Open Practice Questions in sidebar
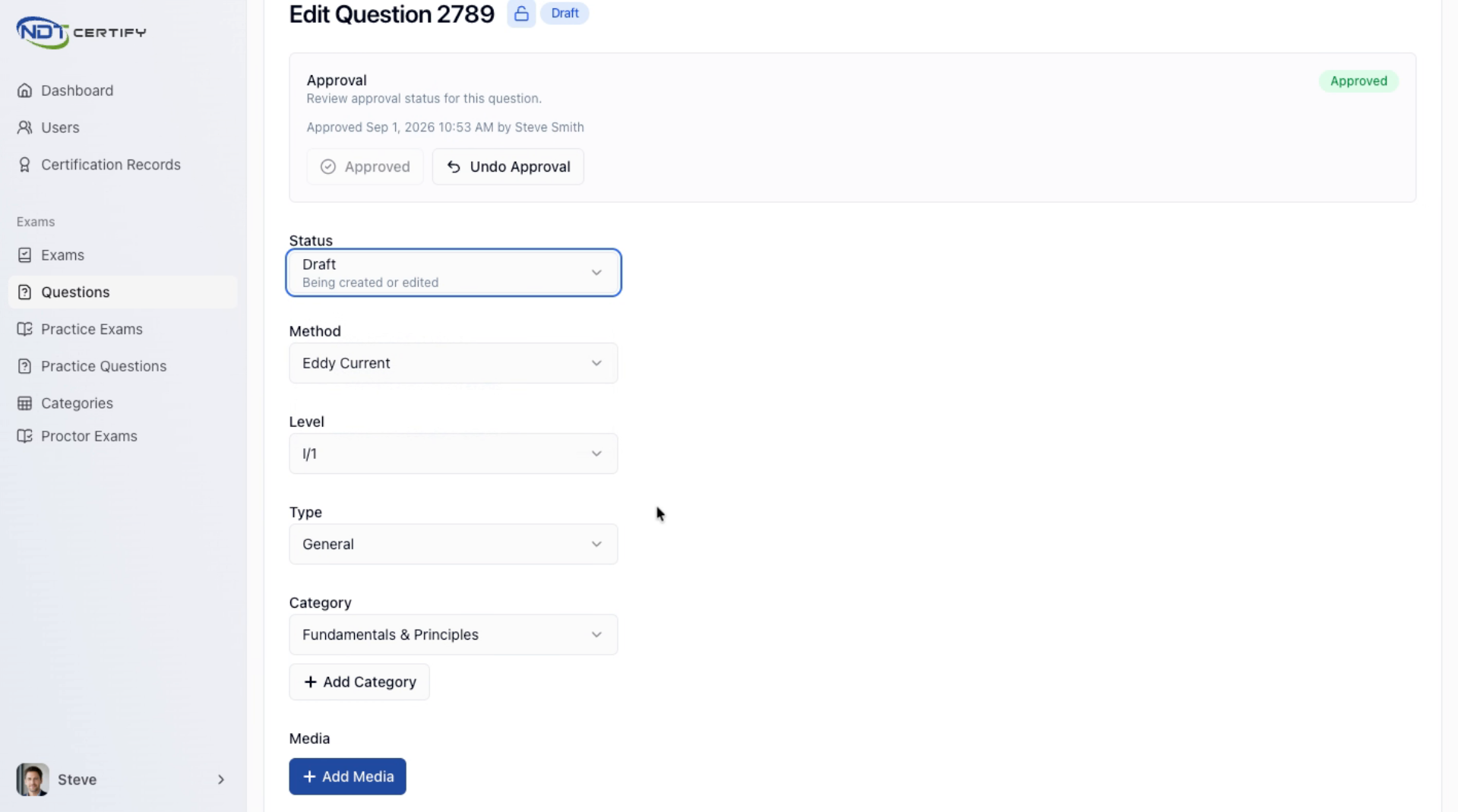The width and height of the screenshot is (1458, 812). tap(122, 366)
